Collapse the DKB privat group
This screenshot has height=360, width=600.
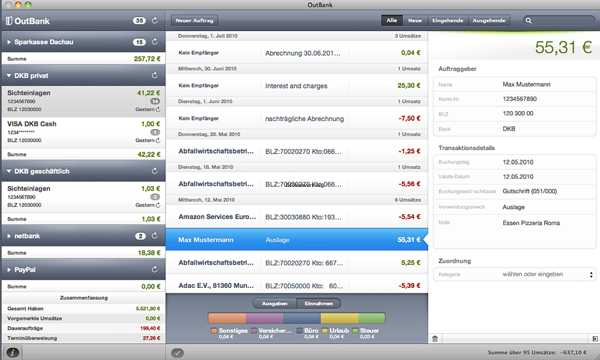9,76
